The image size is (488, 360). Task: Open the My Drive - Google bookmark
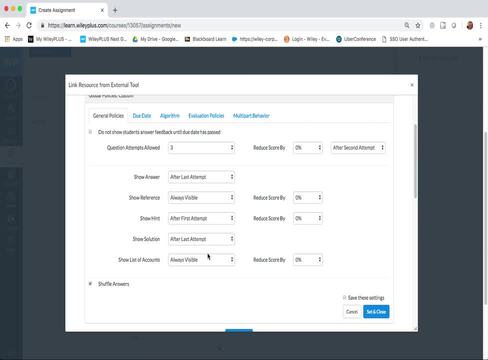[156, 39]
